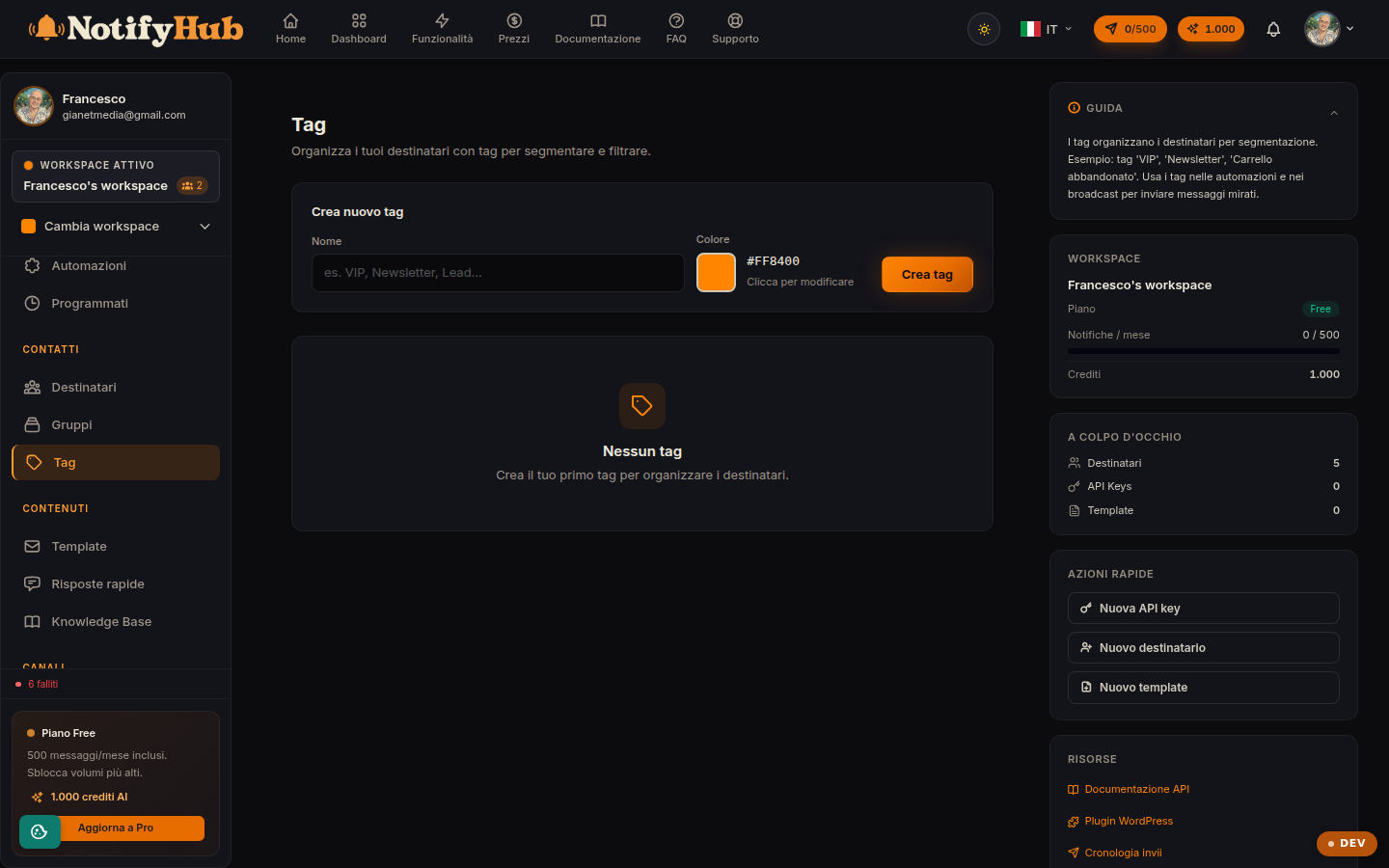Click the Nuovo destinatario quick action

pos(1204,648)
